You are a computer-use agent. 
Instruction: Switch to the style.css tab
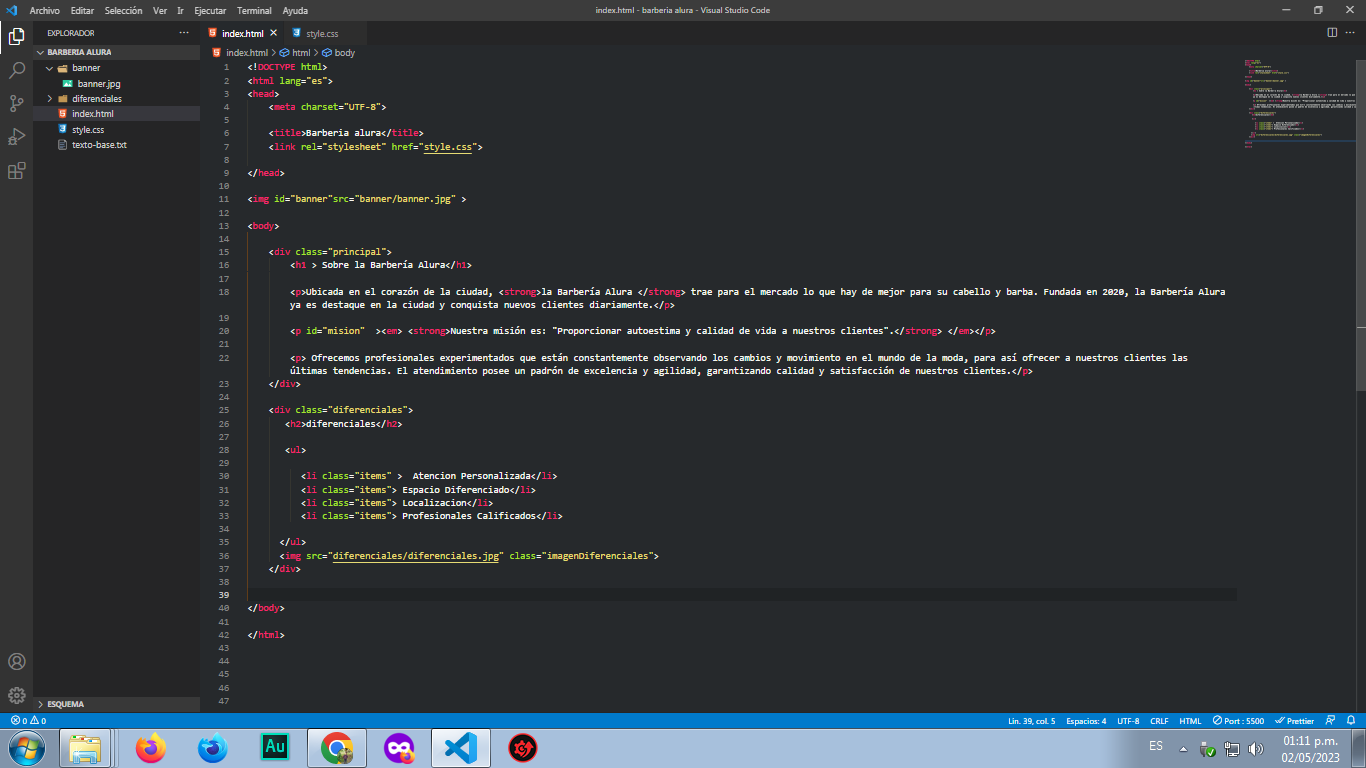click(x=320, y=33)
